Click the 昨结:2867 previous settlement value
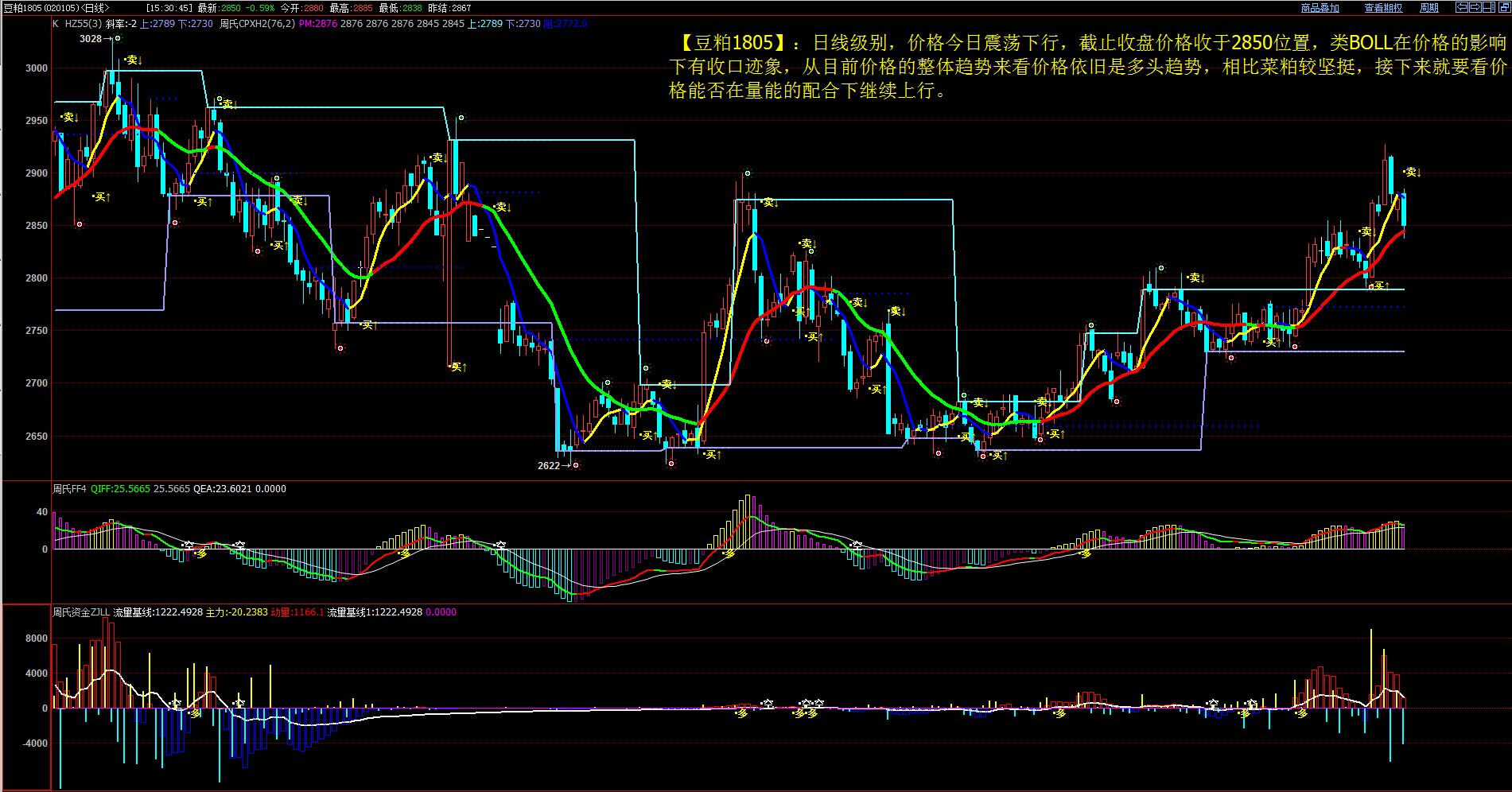1512x792 pixels. pyautogui.click(x=449, y=8)
